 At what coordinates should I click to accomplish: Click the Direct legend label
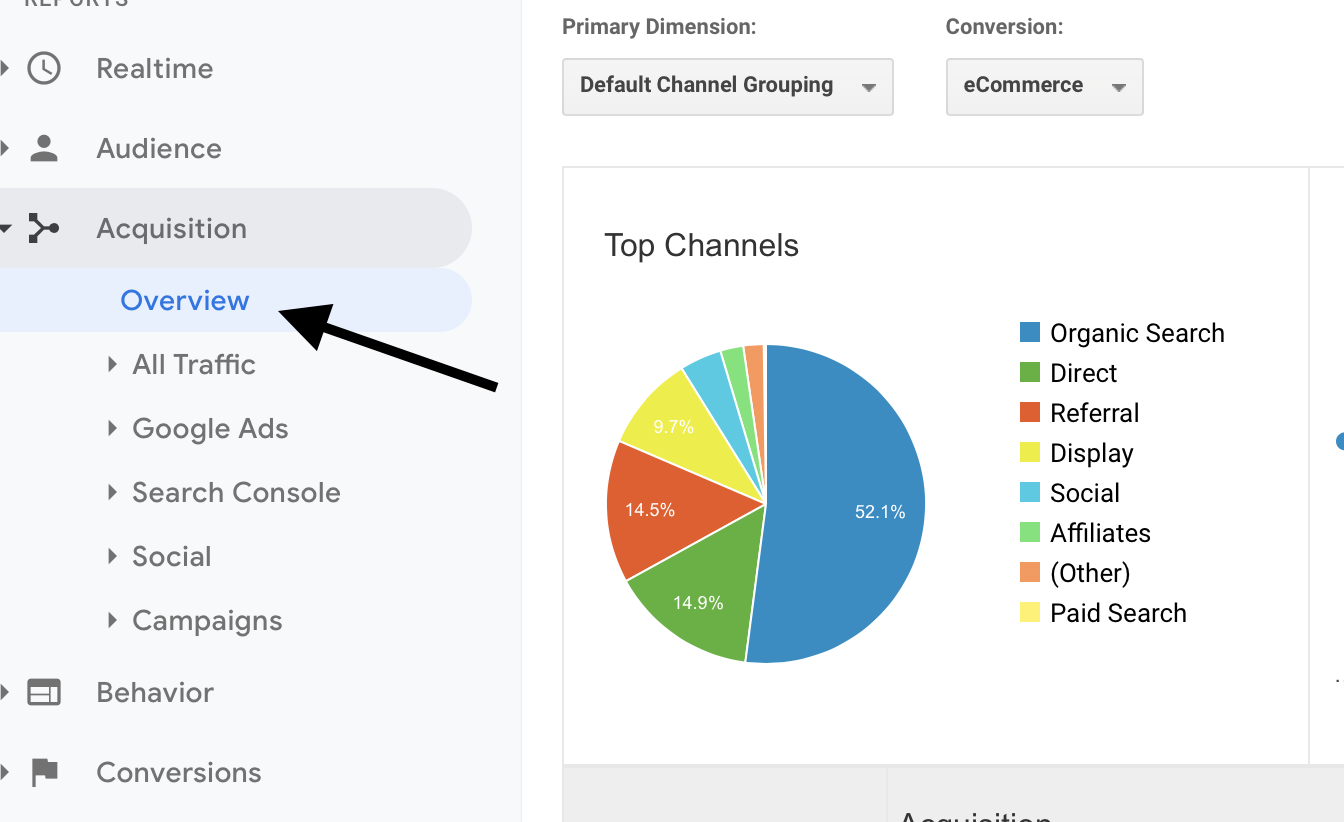pyautogui.click(x=1083, y=373)
